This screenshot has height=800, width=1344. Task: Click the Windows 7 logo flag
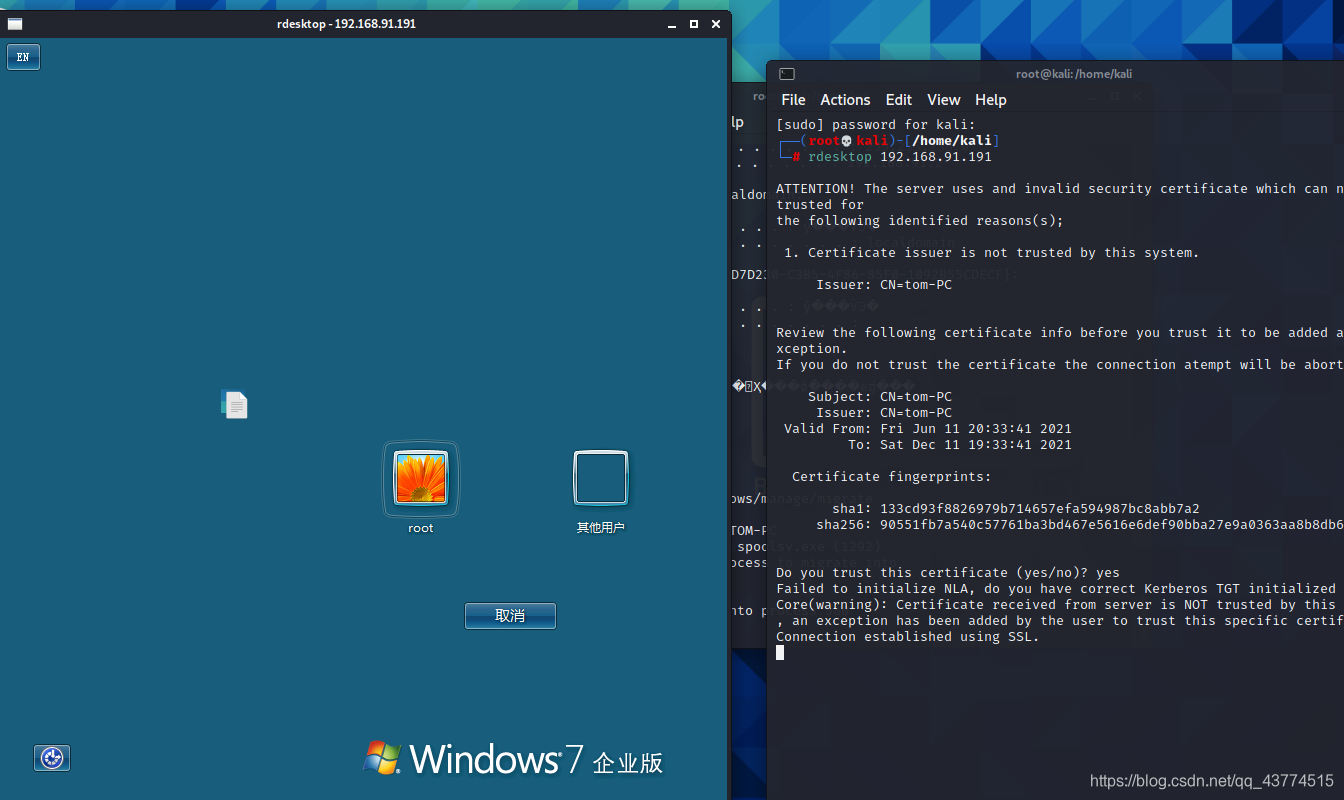point(382,758)
